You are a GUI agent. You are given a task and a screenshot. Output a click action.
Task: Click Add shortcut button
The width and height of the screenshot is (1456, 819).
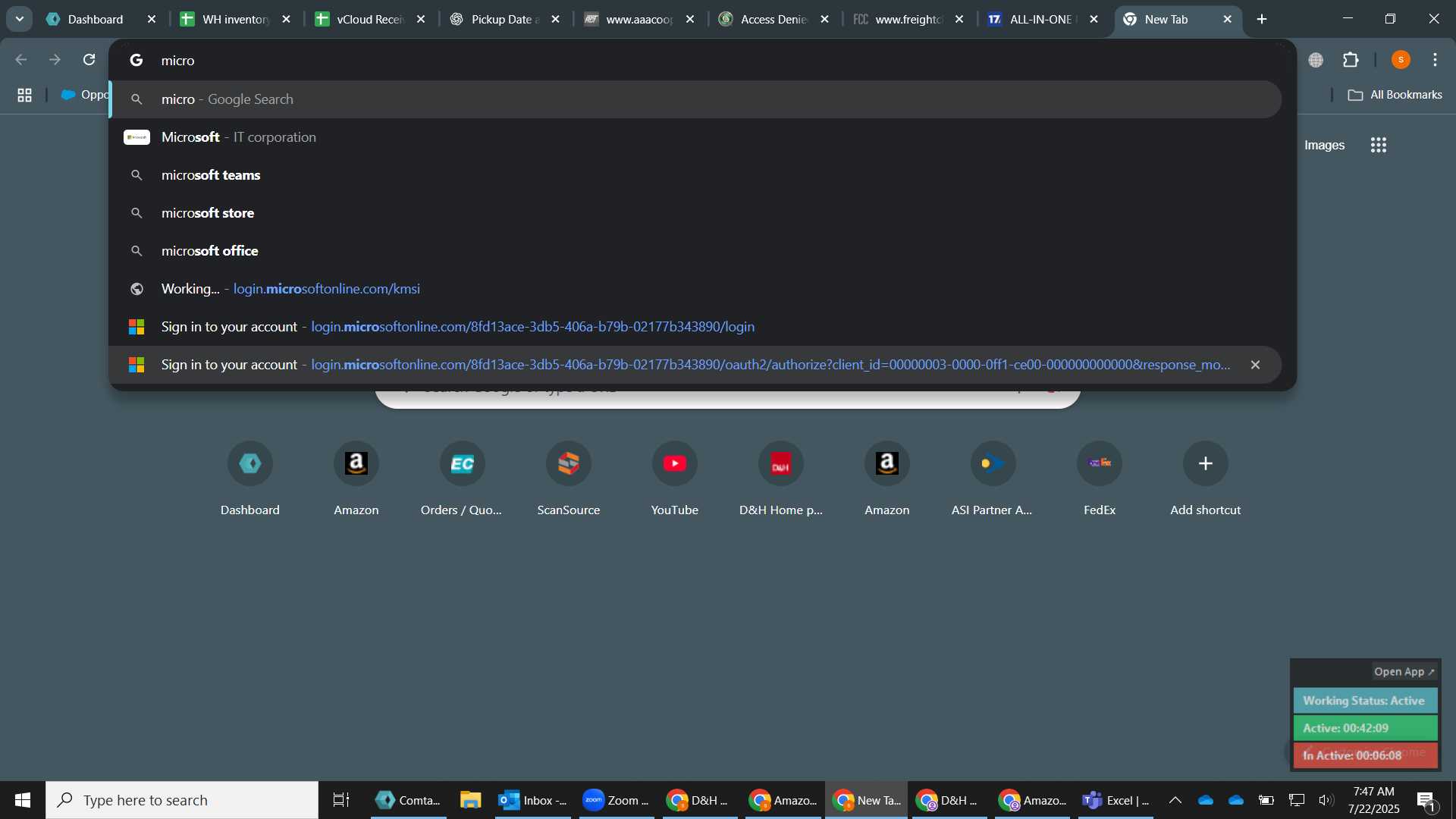coord(1206,479)
